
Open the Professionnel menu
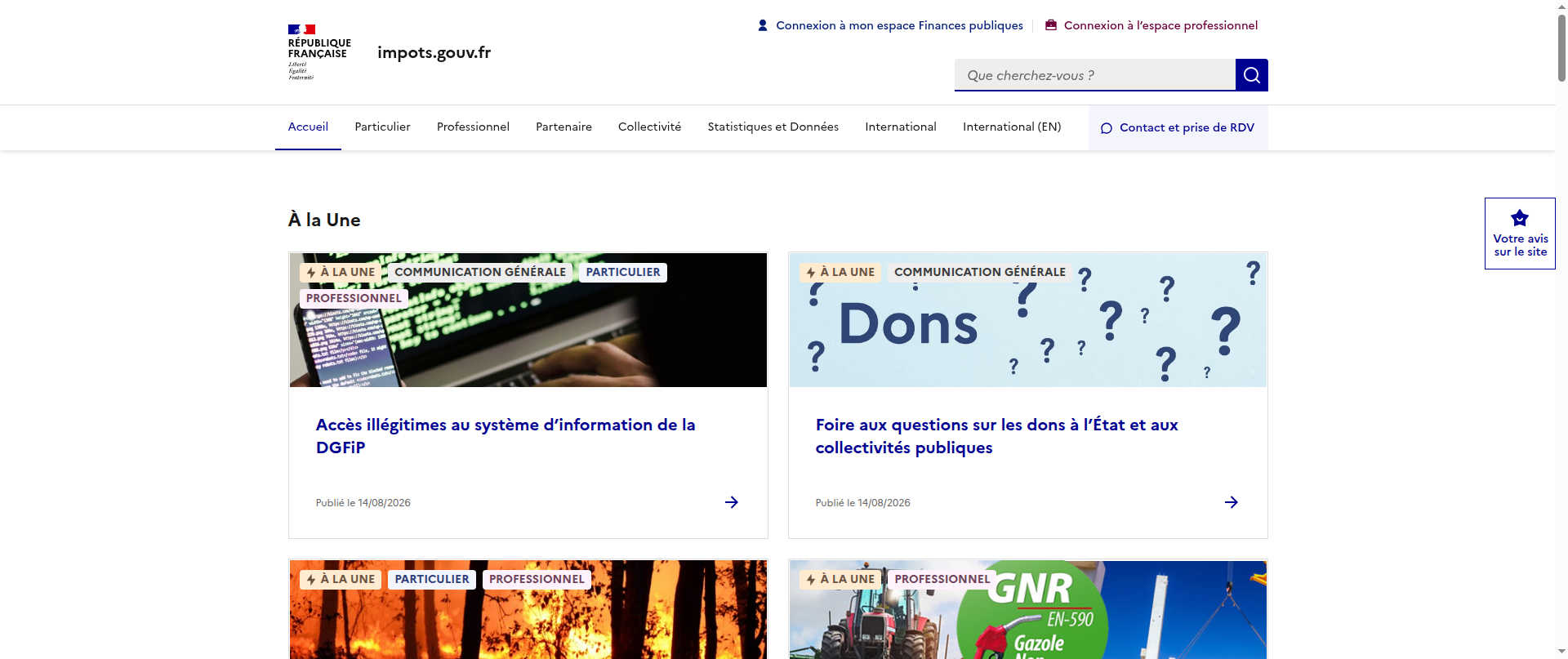tap(473, 127)
